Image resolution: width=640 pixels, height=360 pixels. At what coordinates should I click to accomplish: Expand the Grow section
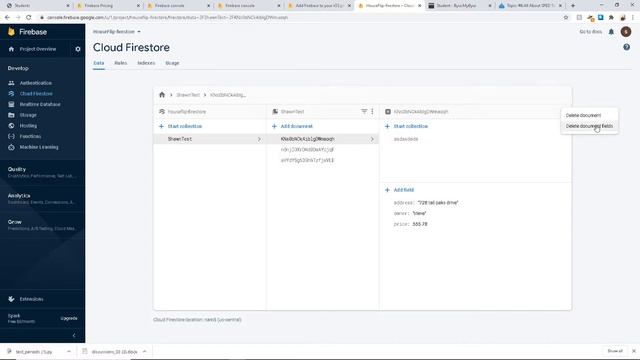[42, 225]
